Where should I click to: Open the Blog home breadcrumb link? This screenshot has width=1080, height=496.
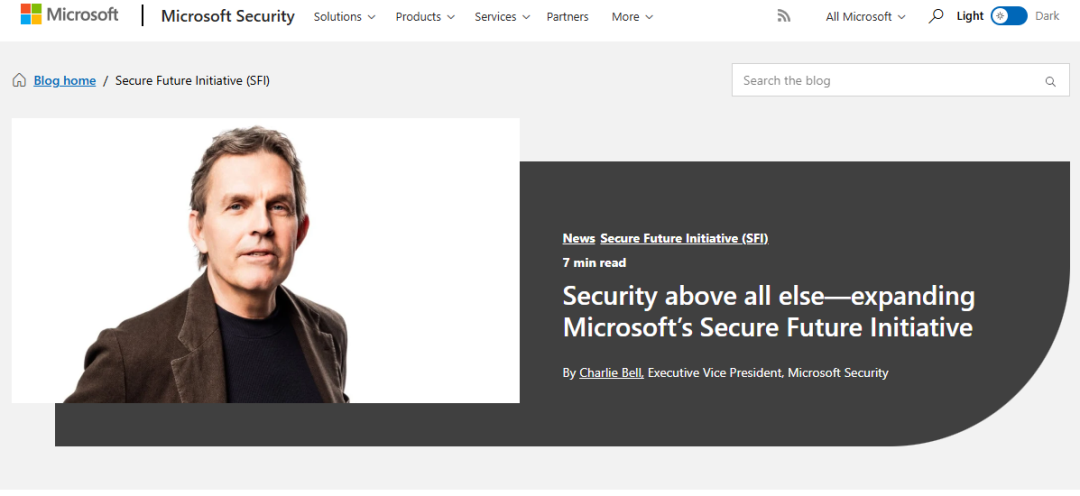[x=65, y=81]
